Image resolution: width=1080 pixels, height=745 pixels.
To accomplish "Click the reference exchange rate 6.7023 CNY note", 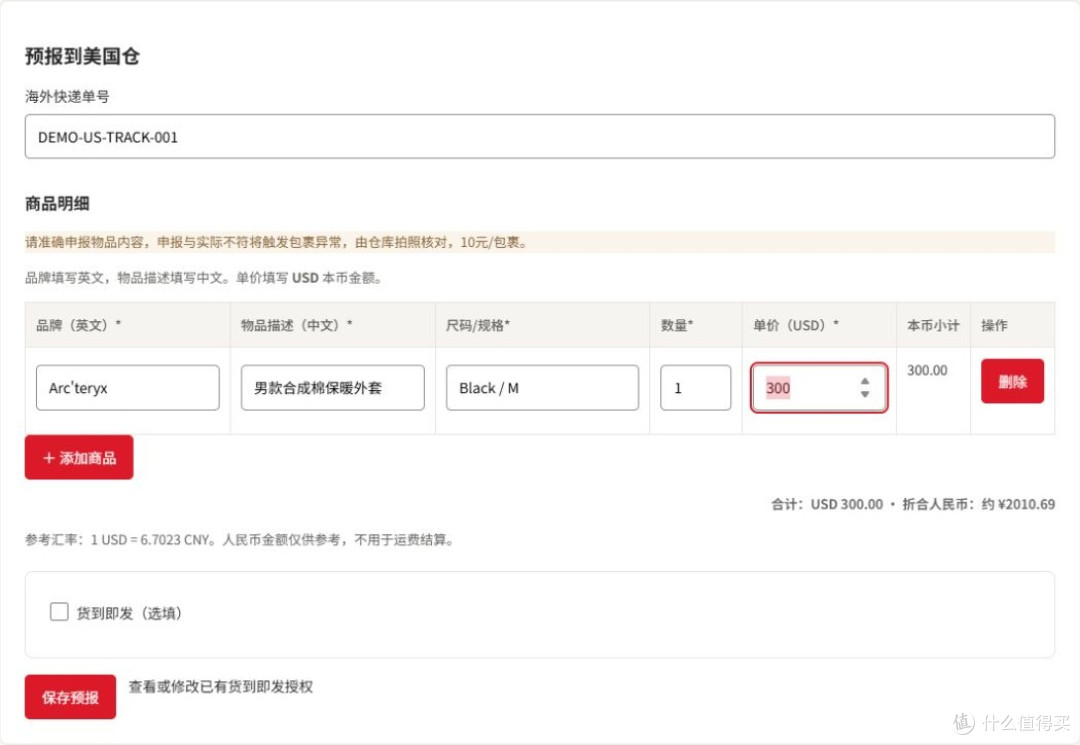I will [240, 539].
